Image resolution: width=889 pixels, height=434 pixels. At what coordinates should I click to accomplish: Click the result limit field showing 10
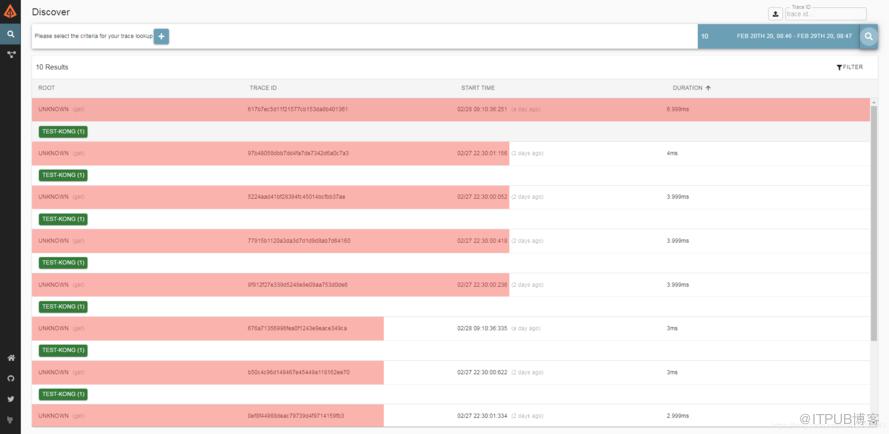(714, 36)
